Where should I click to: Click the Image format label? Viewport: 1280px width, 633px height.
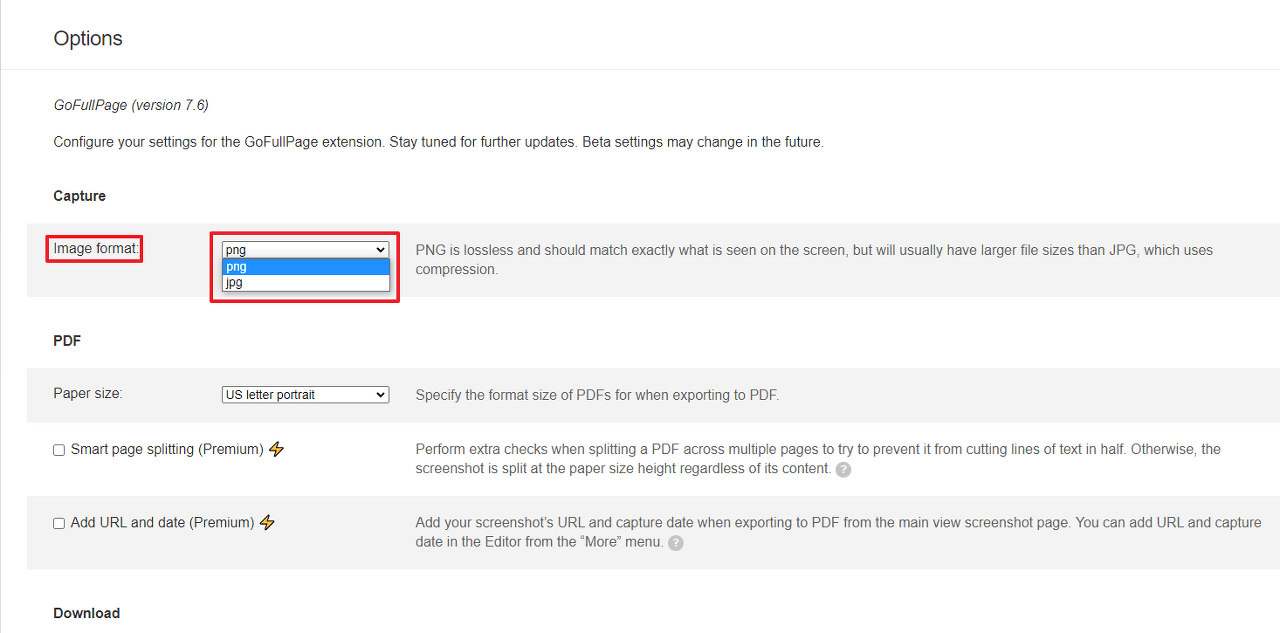(97, 248)
